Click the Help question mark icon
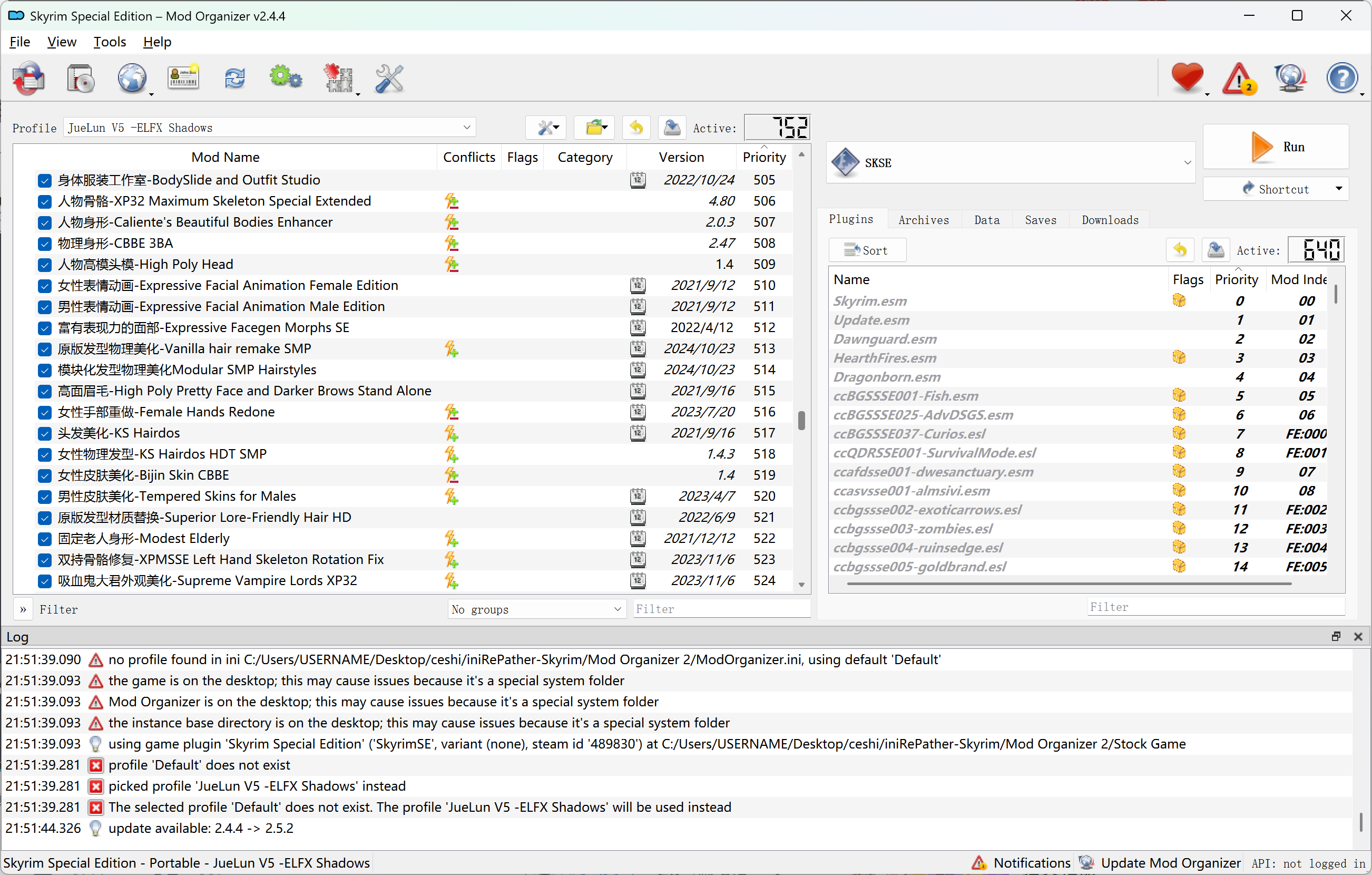This screenshot has height=875, width=1372. click(x=1341, y=78)
